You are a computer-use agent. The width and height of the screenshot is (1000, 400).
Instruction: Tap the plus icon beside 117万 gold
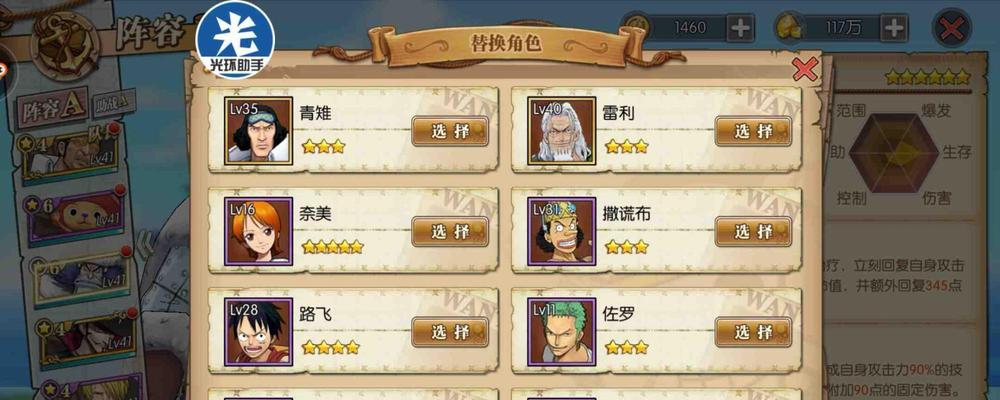pos(894,27)
